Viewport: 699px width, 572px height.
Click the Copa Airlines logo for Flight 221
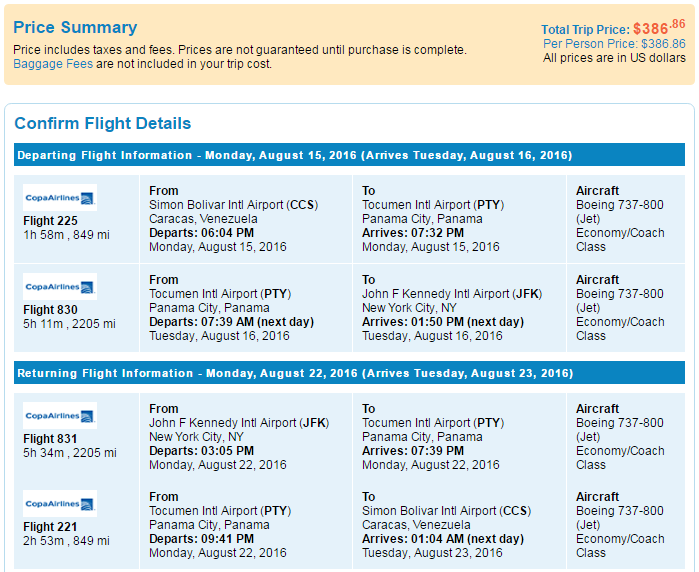pos(60,504)
